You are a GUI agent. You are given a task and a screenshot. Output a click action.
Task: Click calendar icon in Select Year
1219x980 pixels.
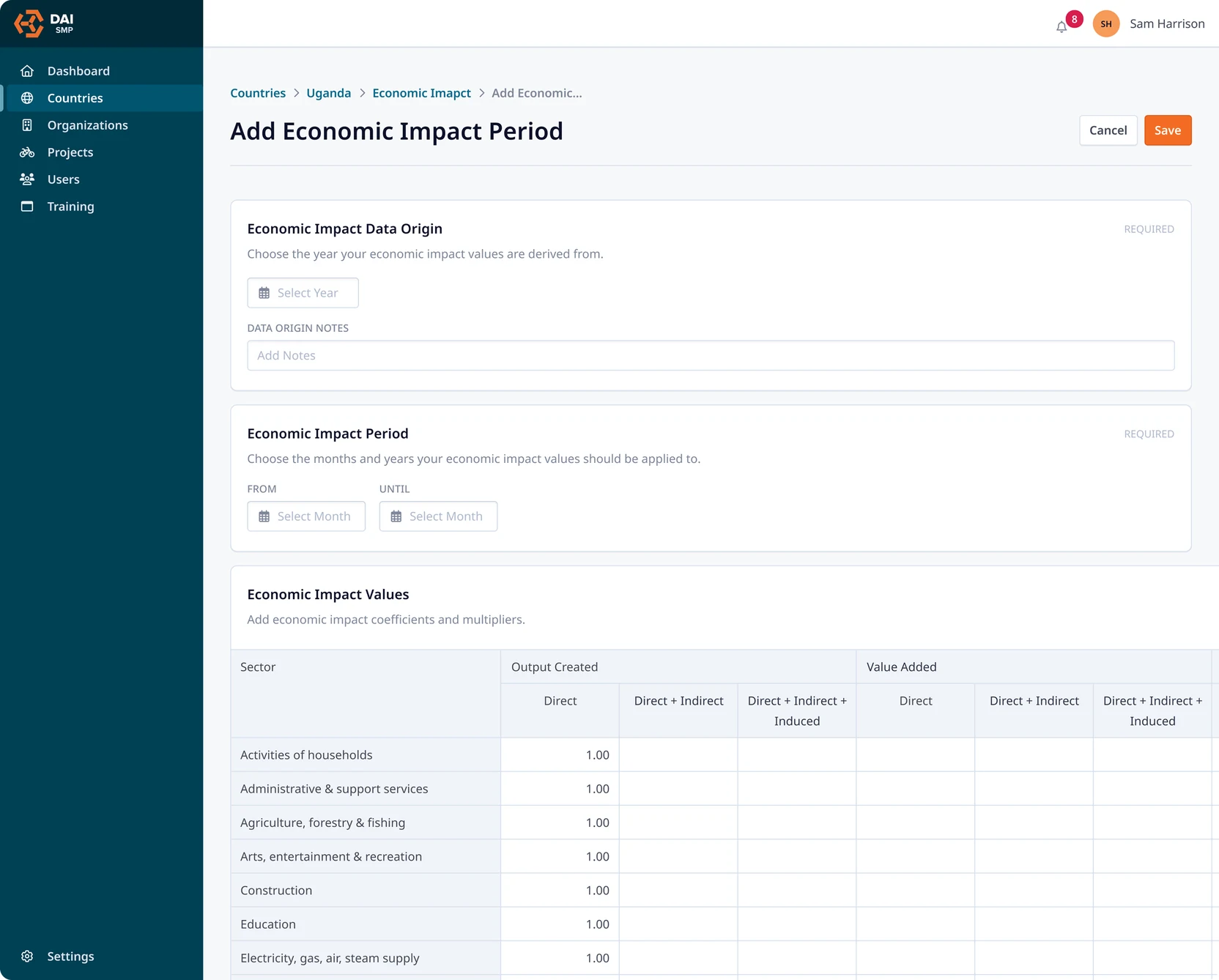tap(264, 293)
